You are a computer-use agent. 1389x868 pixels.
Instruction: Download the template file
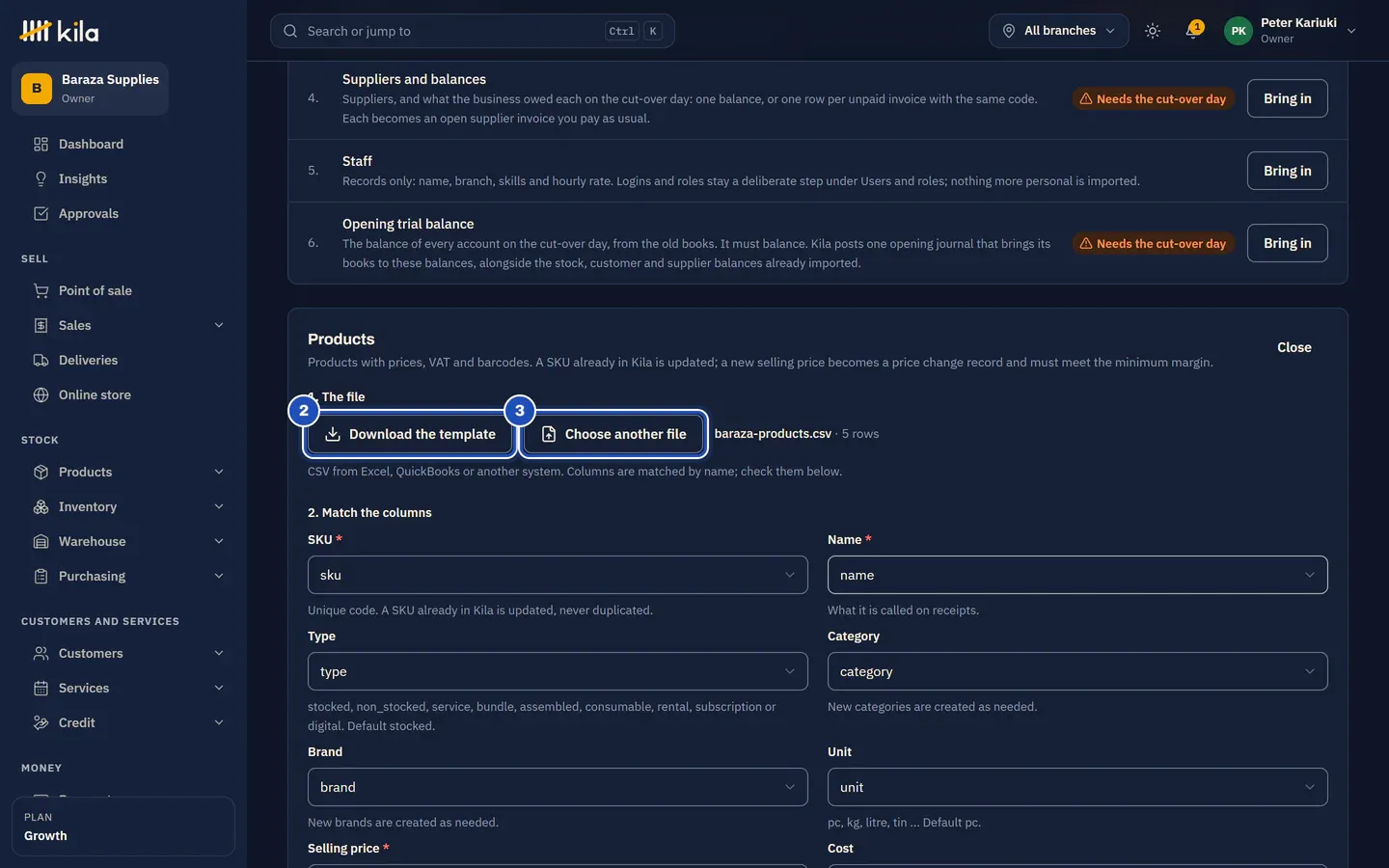[410, 434]
